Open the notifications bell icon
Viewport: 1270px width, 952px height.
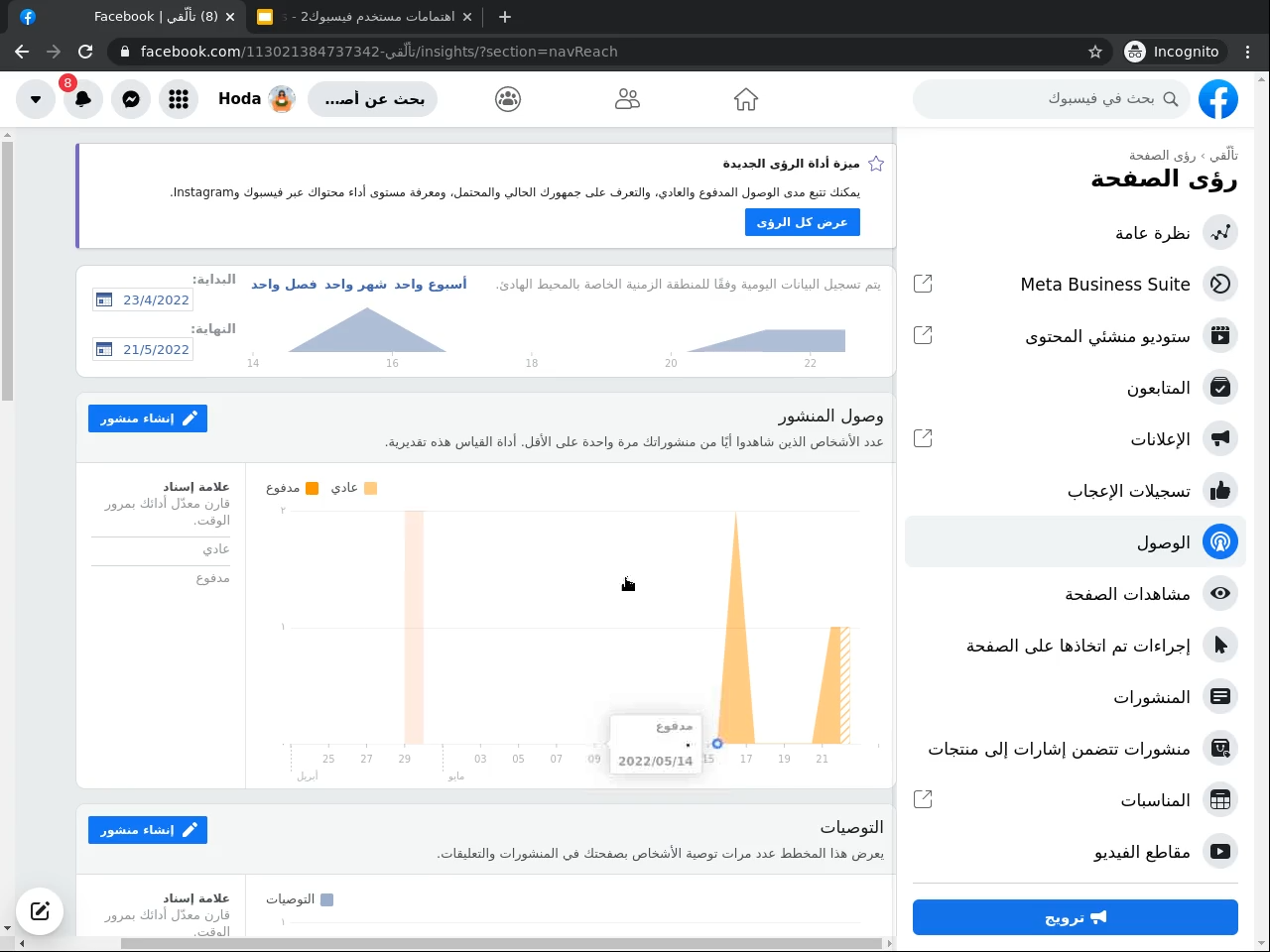pyautogui.click(x=83, y=99)
